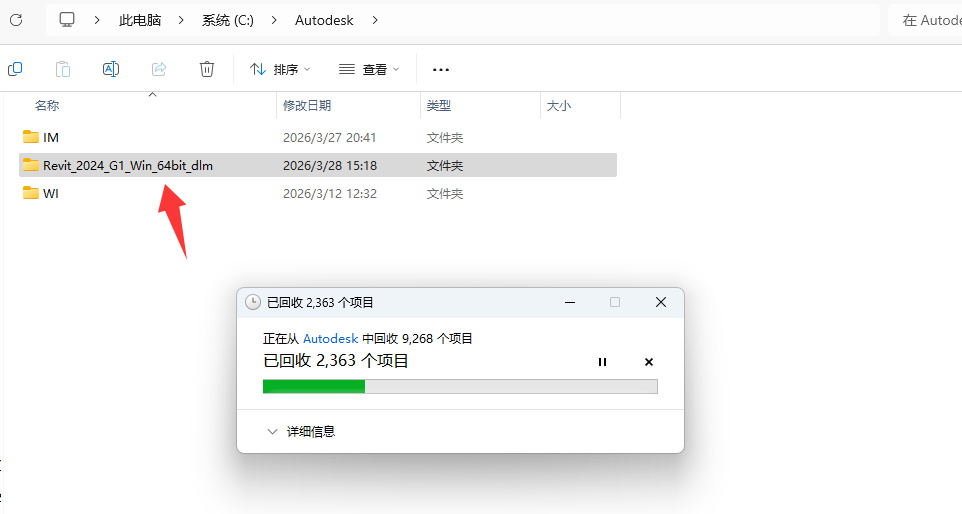Expand 详细信息 in the progress dialog
This screenshot has height=514, width=962.
coord(301,432)
